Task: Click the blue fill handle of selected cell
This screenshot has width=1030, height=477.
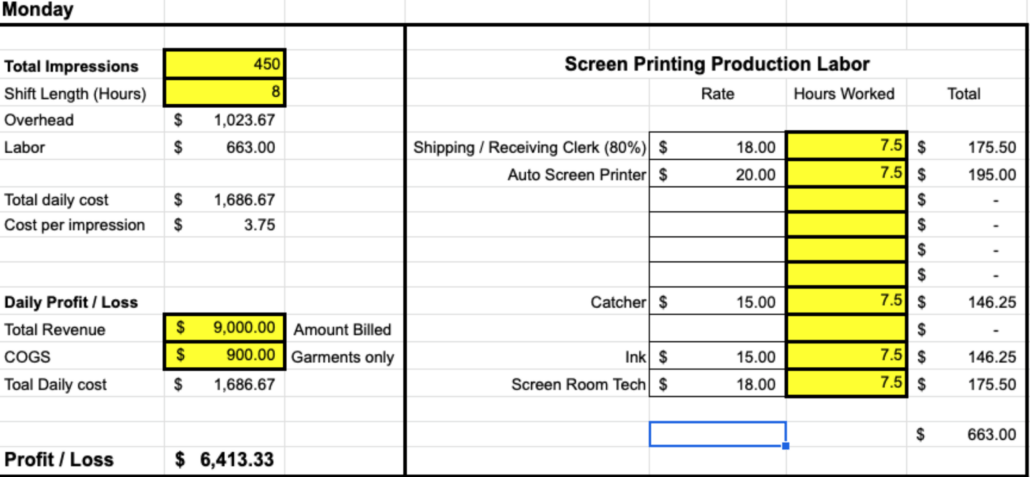Action: [x=786, y=446]
